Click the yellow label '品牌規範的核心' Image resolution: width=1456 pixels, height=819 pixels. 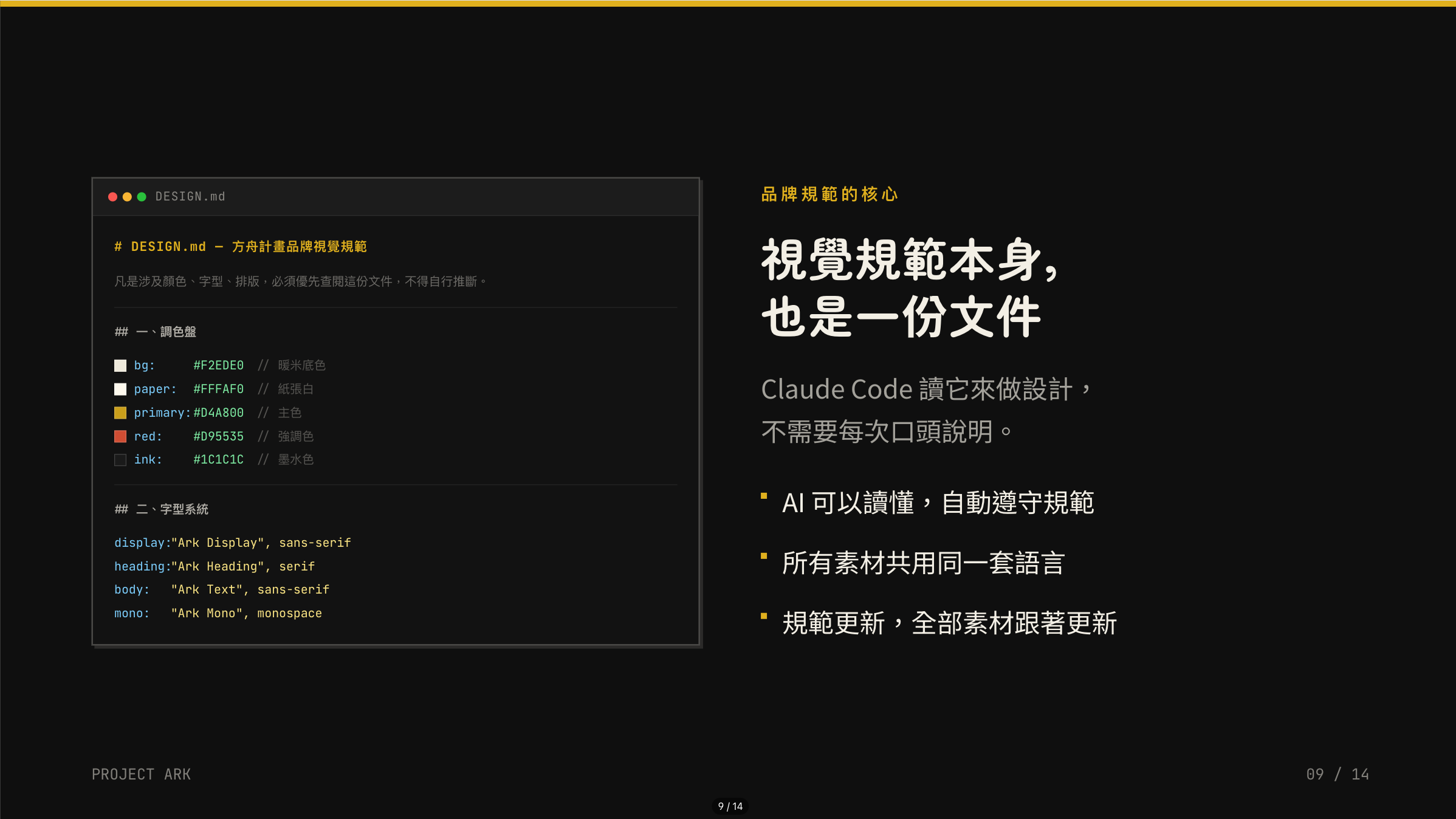(829, 194)
